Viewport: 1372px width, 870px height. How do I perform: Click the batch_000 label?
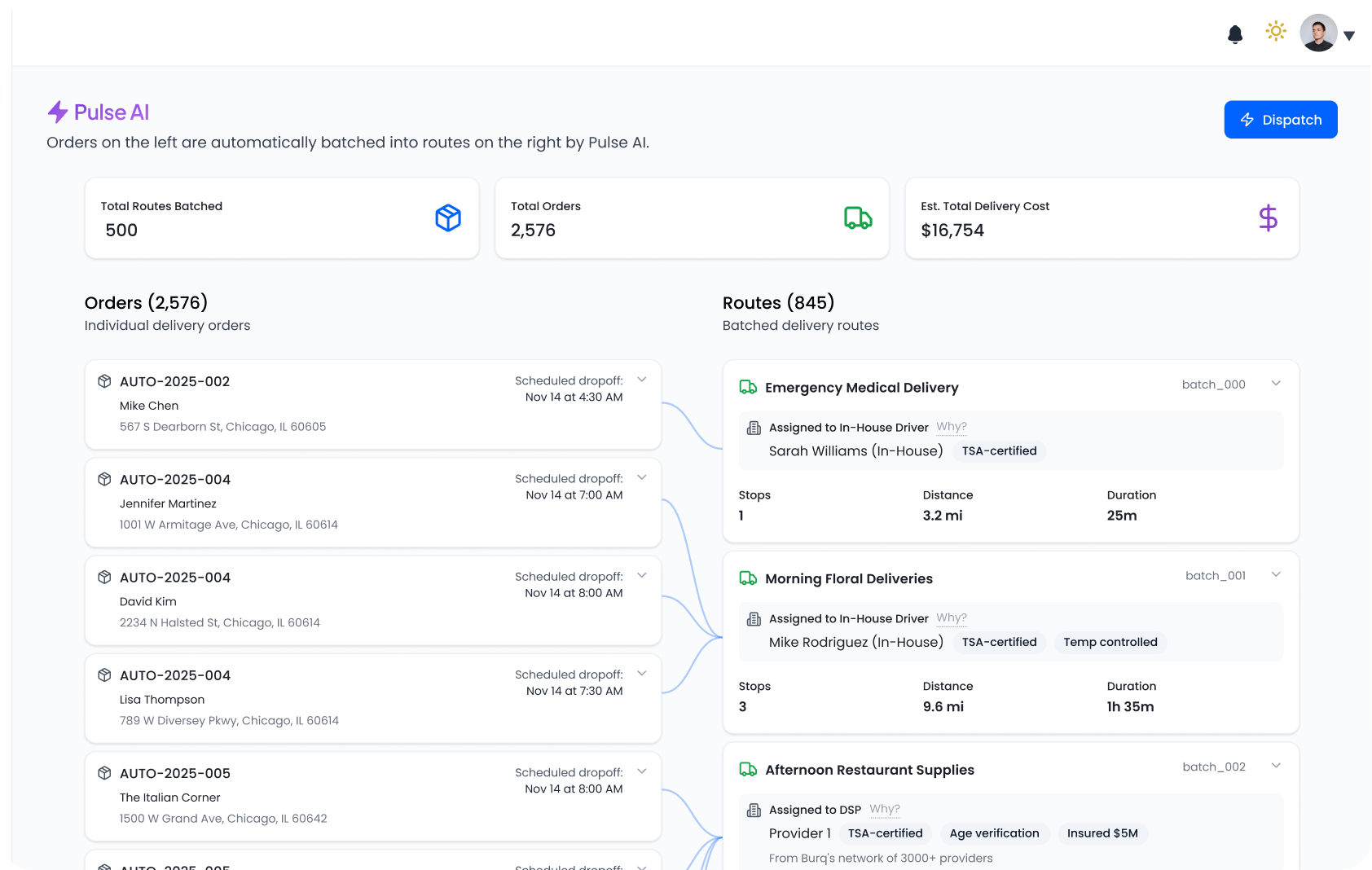pos(1214,384)
